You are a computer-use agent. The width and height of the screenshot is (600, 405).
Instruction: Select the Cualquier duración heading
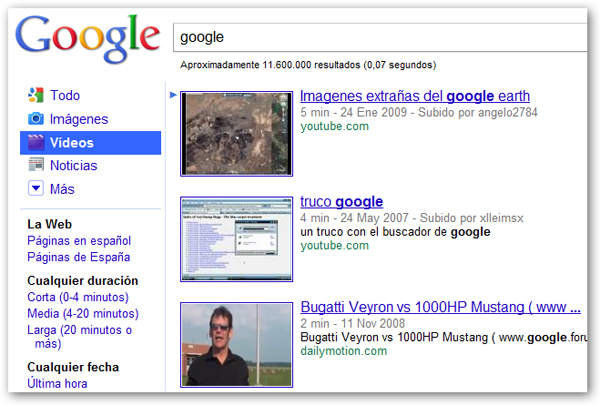tap(83, 281)
